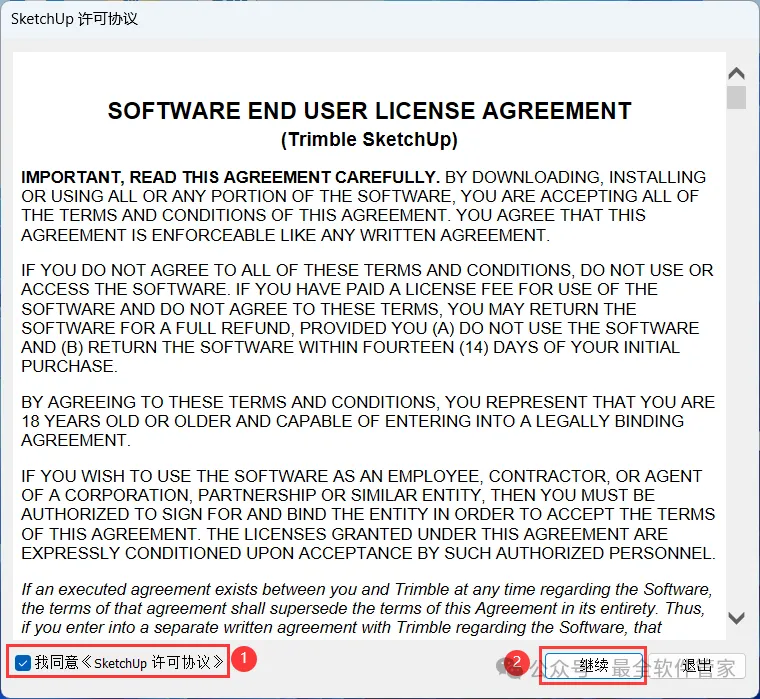Click the (Trimble SketchUp) subtitle
760x699 pixels.
pyautogui.click(x=369, y=139)
